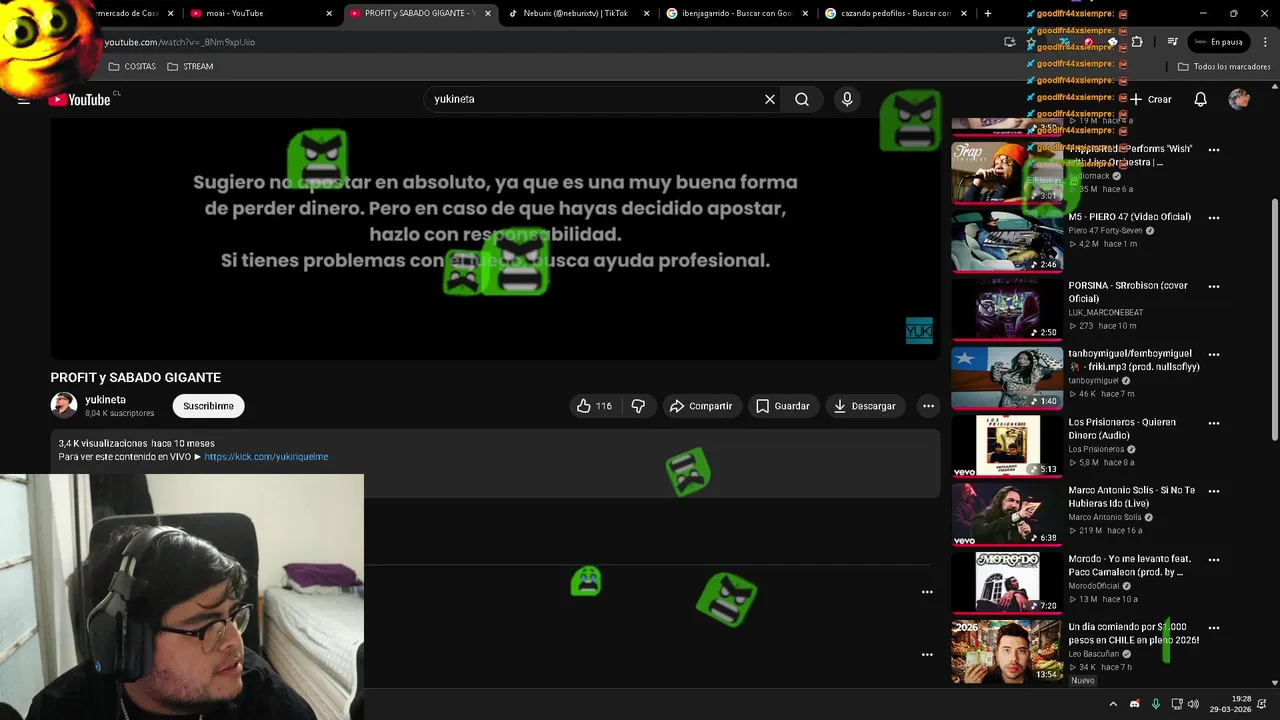Switch to the ibenjagarrido Google search tab
Image resolution: width=1280 pixels, height=720 pixels.
click(736, 13)
